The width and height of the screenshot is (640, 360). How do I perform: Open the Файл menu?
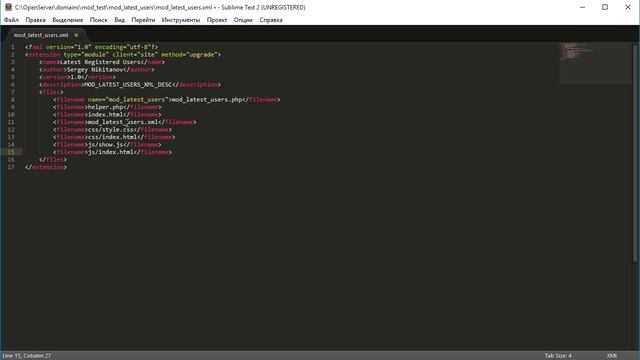pyautogui.click(x=11, y=20)
